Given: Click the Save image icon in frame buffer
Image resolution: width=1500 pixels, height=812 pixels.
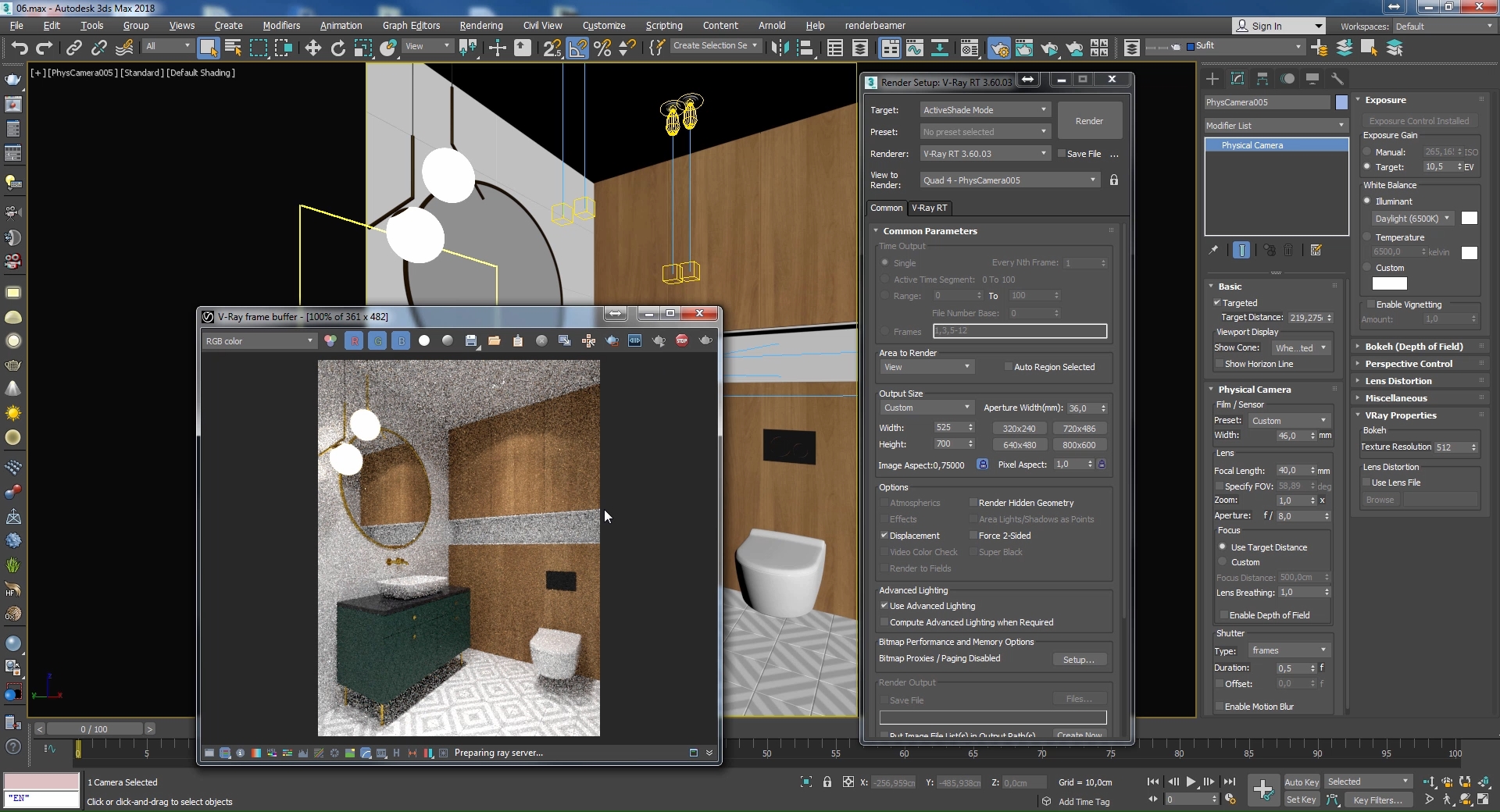Looking at the screenshot, I should coord(471,340).
